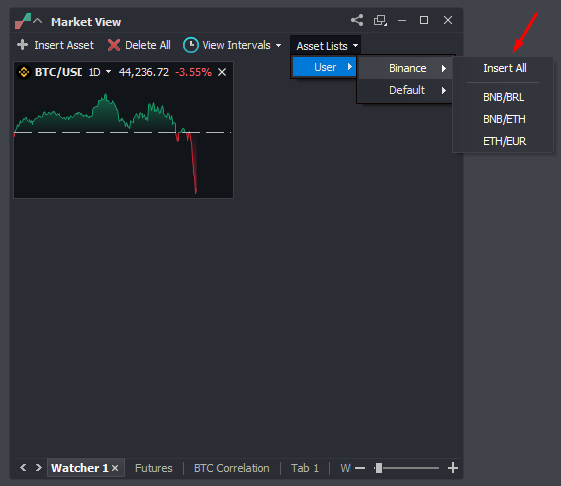Click the zoom in plus icon

pyautogui.click(x=453, y=467)
